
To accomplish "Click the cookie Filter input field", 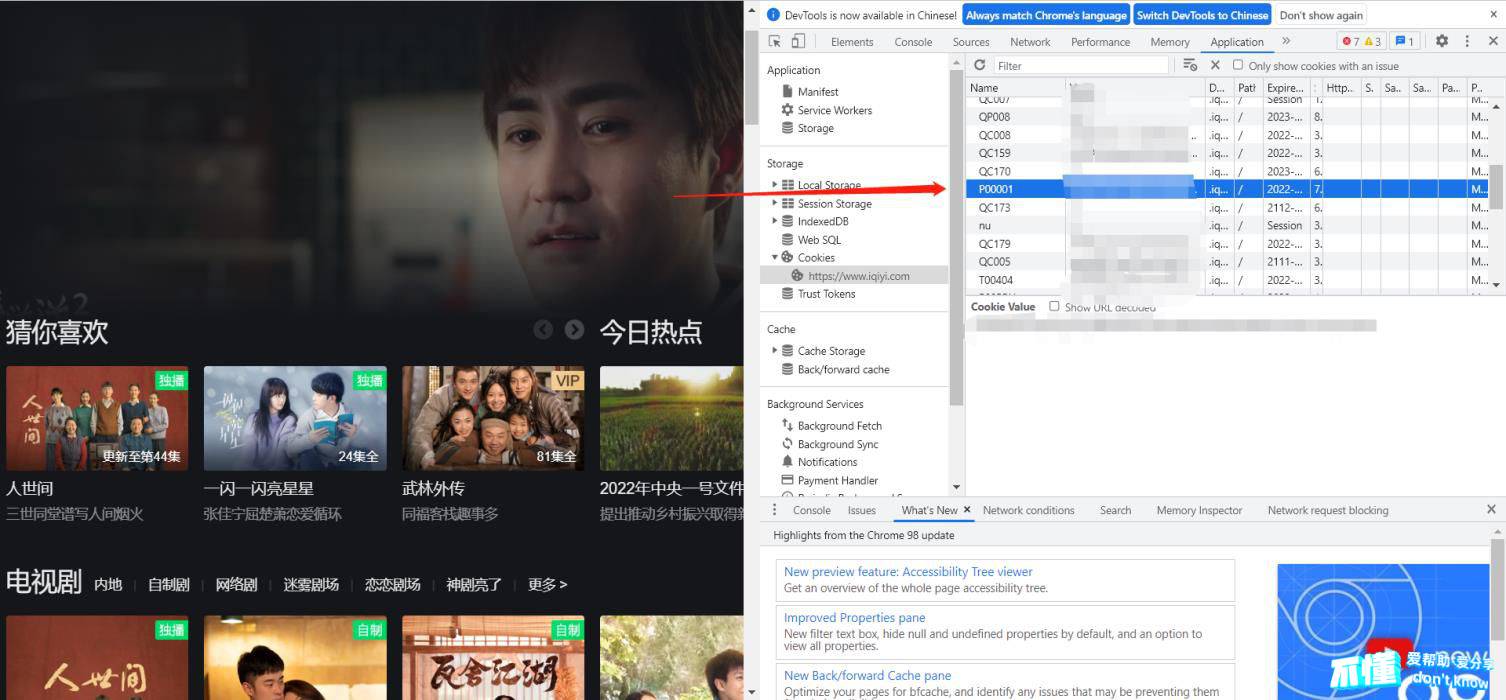I will [x=1080, y=65].
